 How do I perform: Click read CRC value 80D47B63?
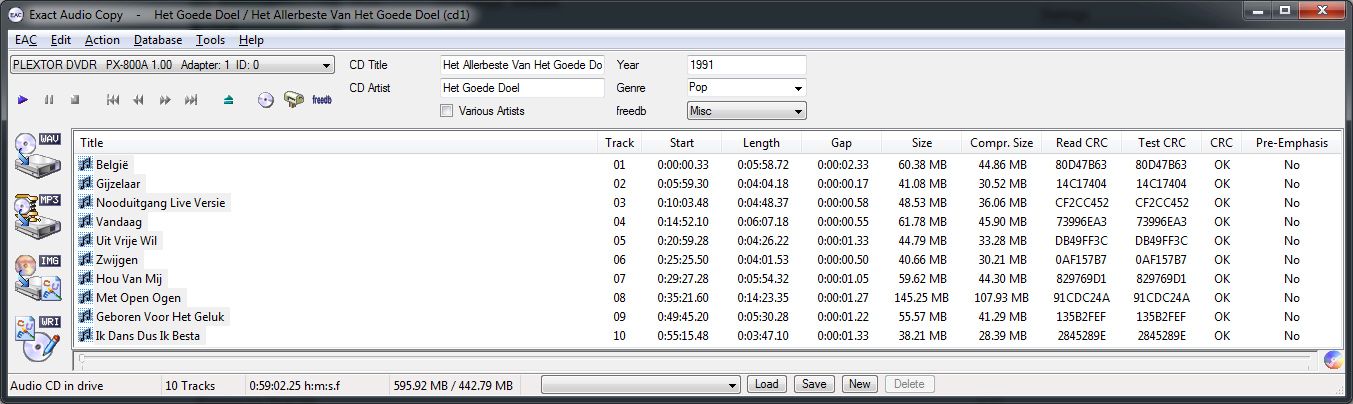coord(1081,165)
